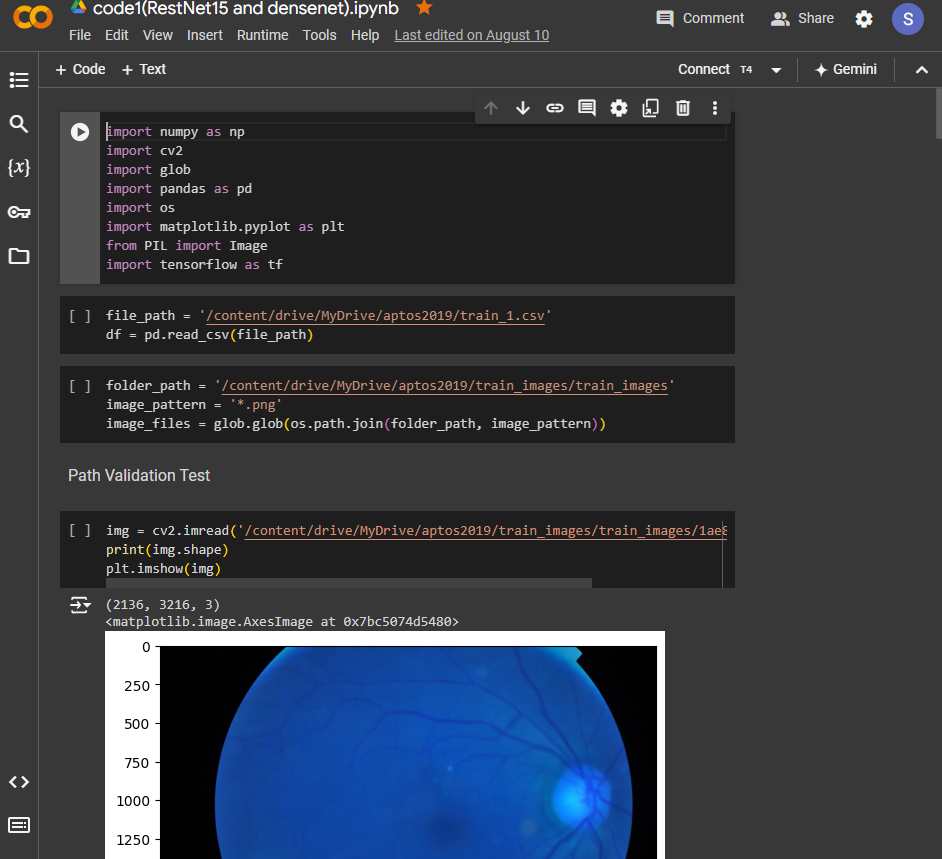The image size is (942, 859).
Task: Copy link to the selected cell
Action: [555, 108]
